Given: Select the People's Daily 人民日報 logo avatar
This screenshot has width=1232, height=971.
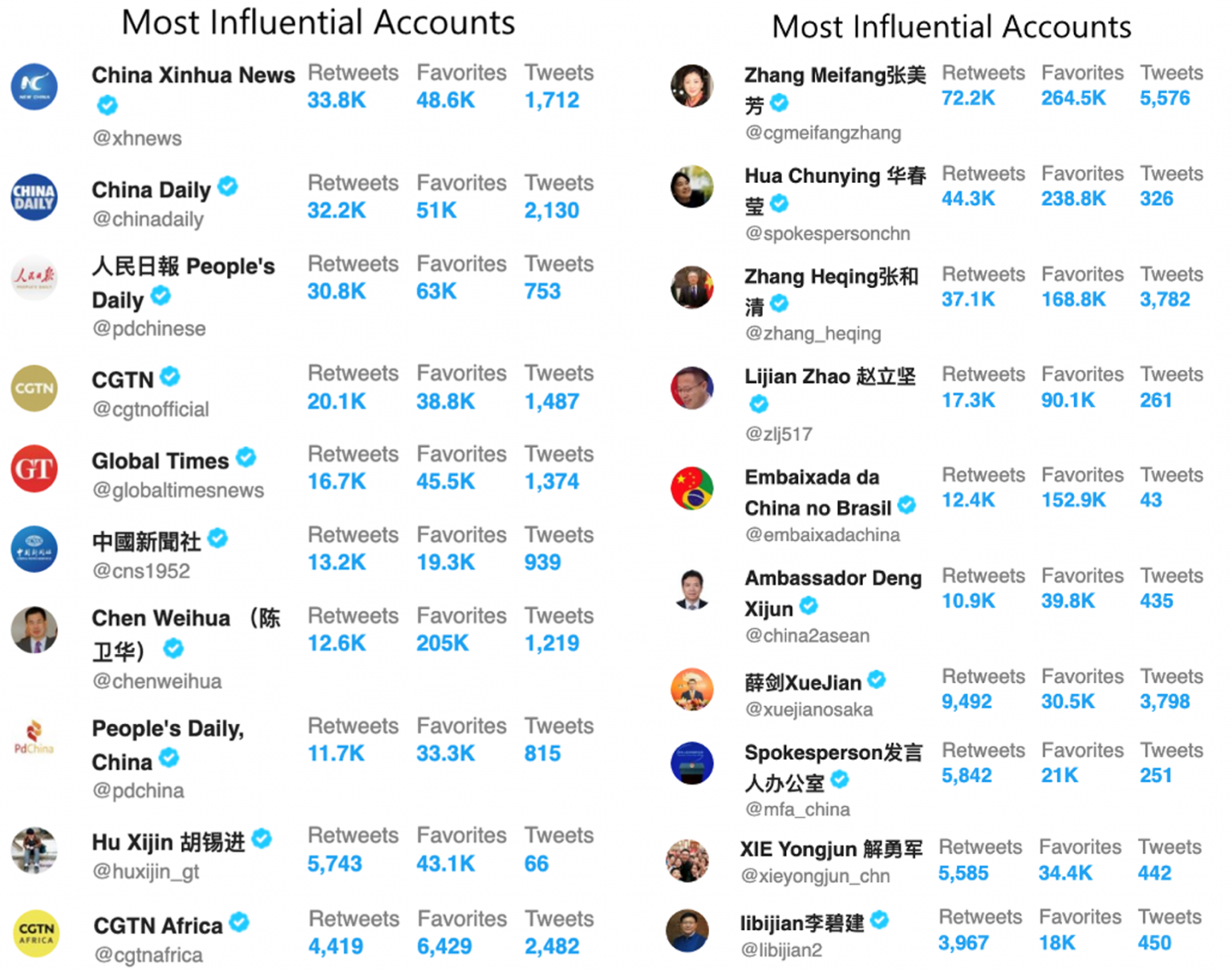Looking at the screenshot, I should 34,278.
